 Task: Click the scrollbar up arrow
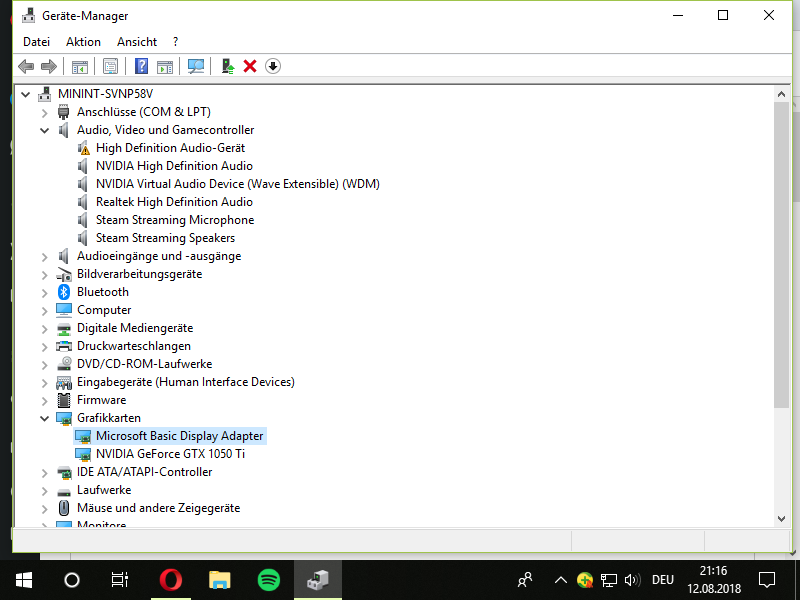pos(781,94)
